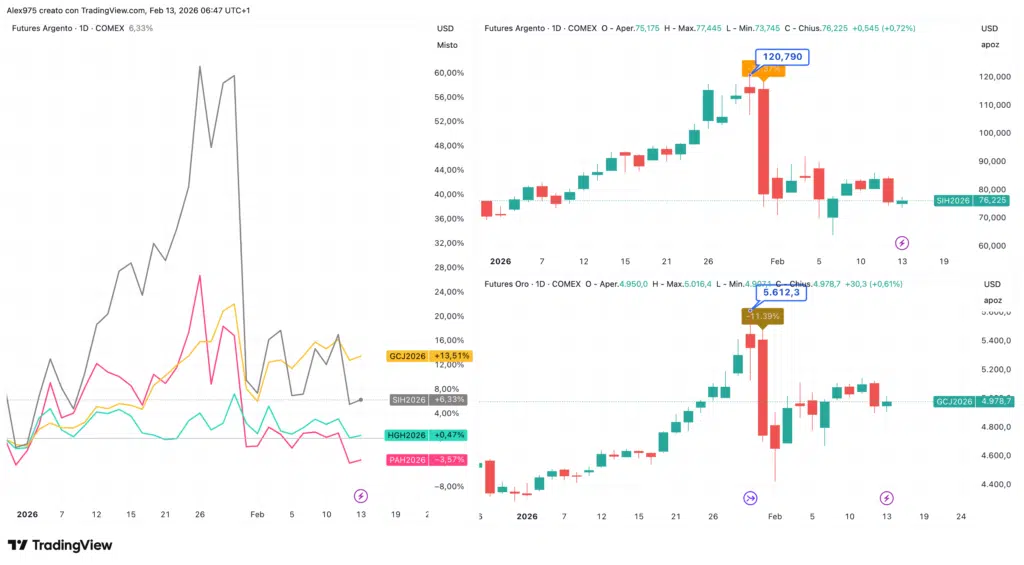This screenshot has height=565, width=1024.
Task: Open USD apoz unit selector on silver chart
Action: [x=990, y=37]
